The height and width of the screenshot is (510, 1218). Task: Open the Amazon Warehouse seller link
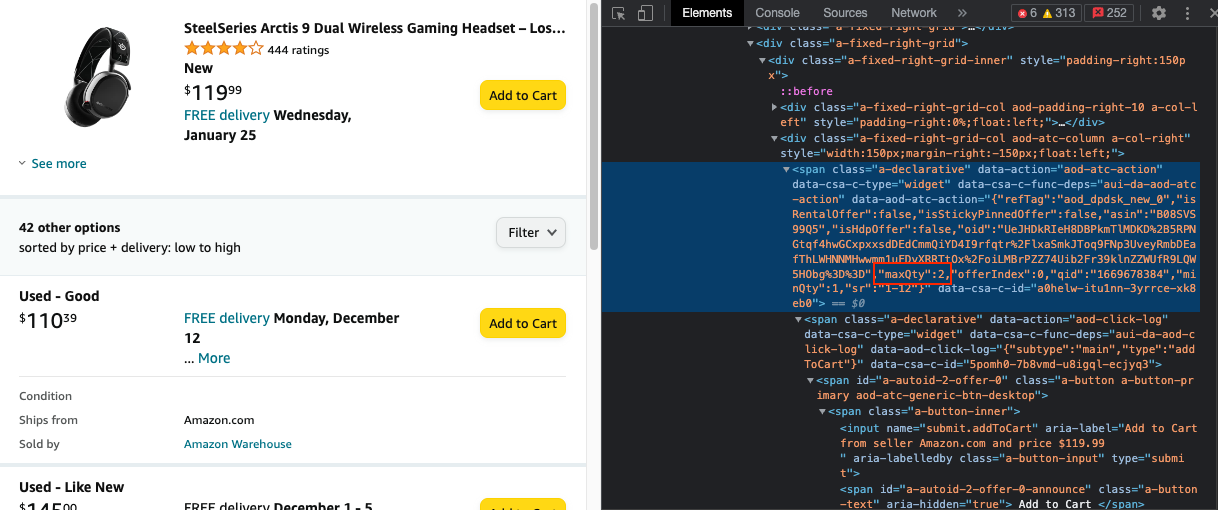tap(238, 444)
